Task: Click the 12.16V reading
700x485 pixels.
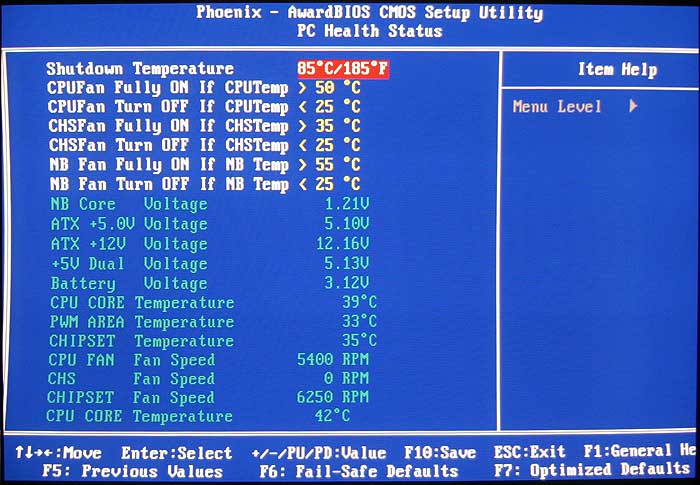Action: [x=342, y=244]
